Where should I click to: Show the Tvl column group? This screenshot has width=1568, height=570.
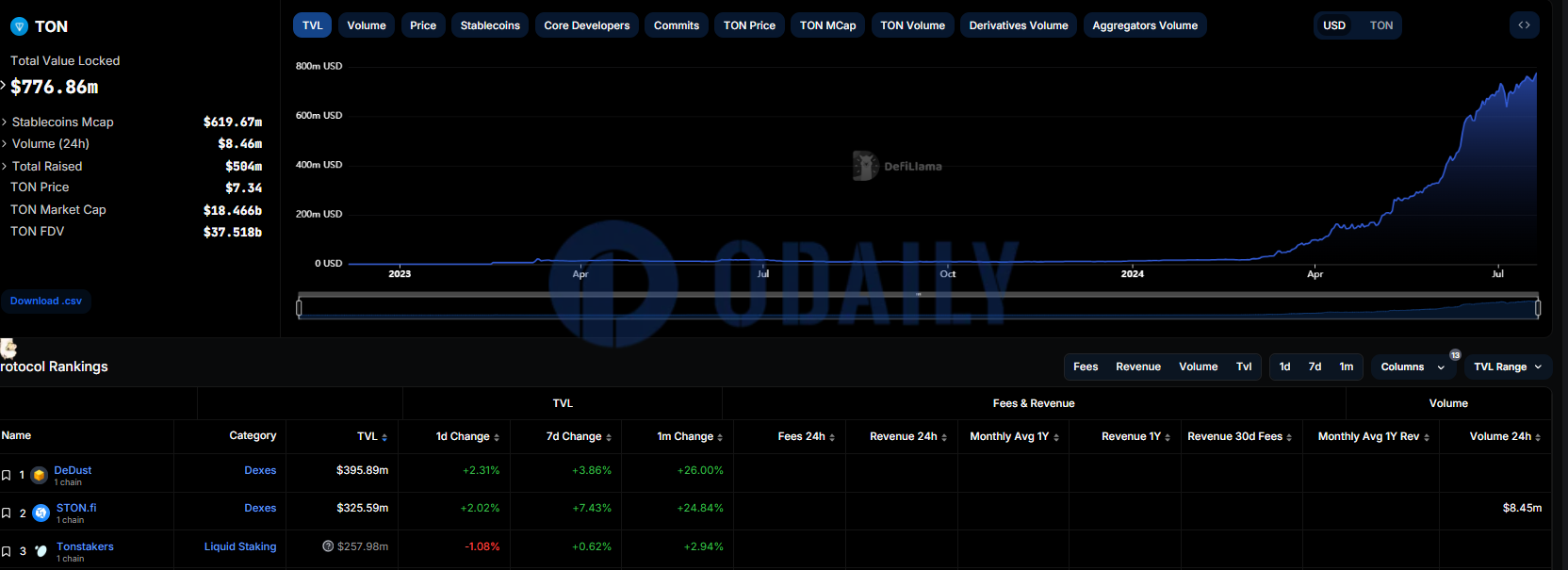[x=1244, y=366]
